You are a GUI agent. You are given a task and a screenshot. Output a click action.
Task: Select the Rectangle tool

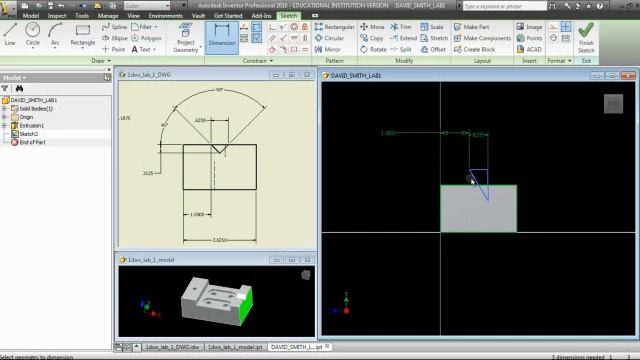82,34
